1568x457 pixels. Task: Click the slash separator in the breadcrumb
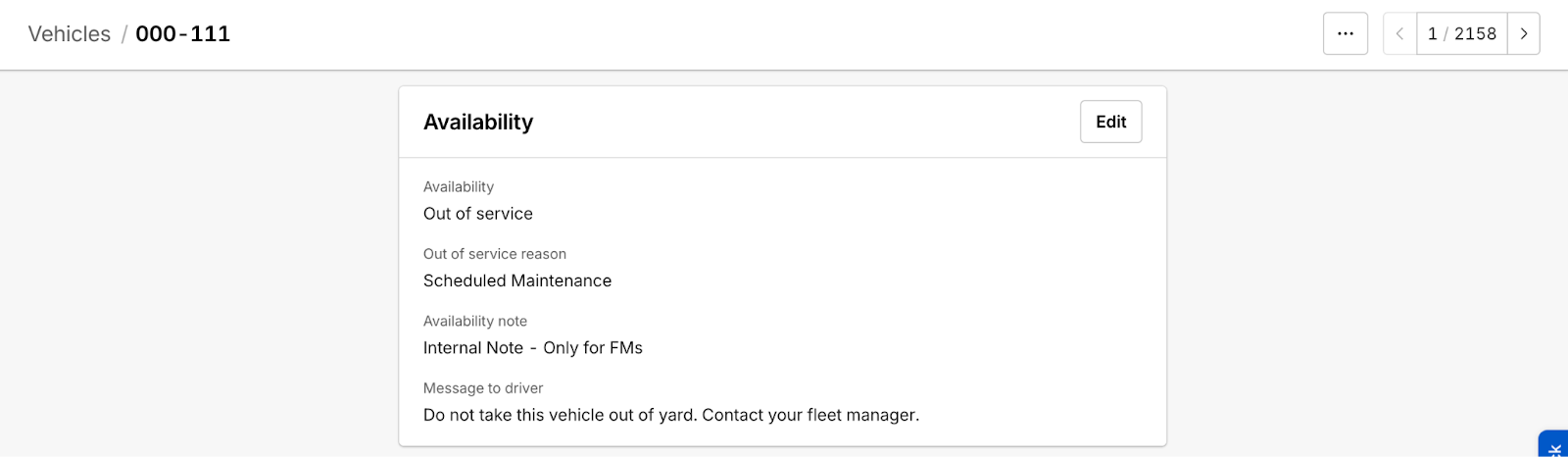click(x=123, y=34)
